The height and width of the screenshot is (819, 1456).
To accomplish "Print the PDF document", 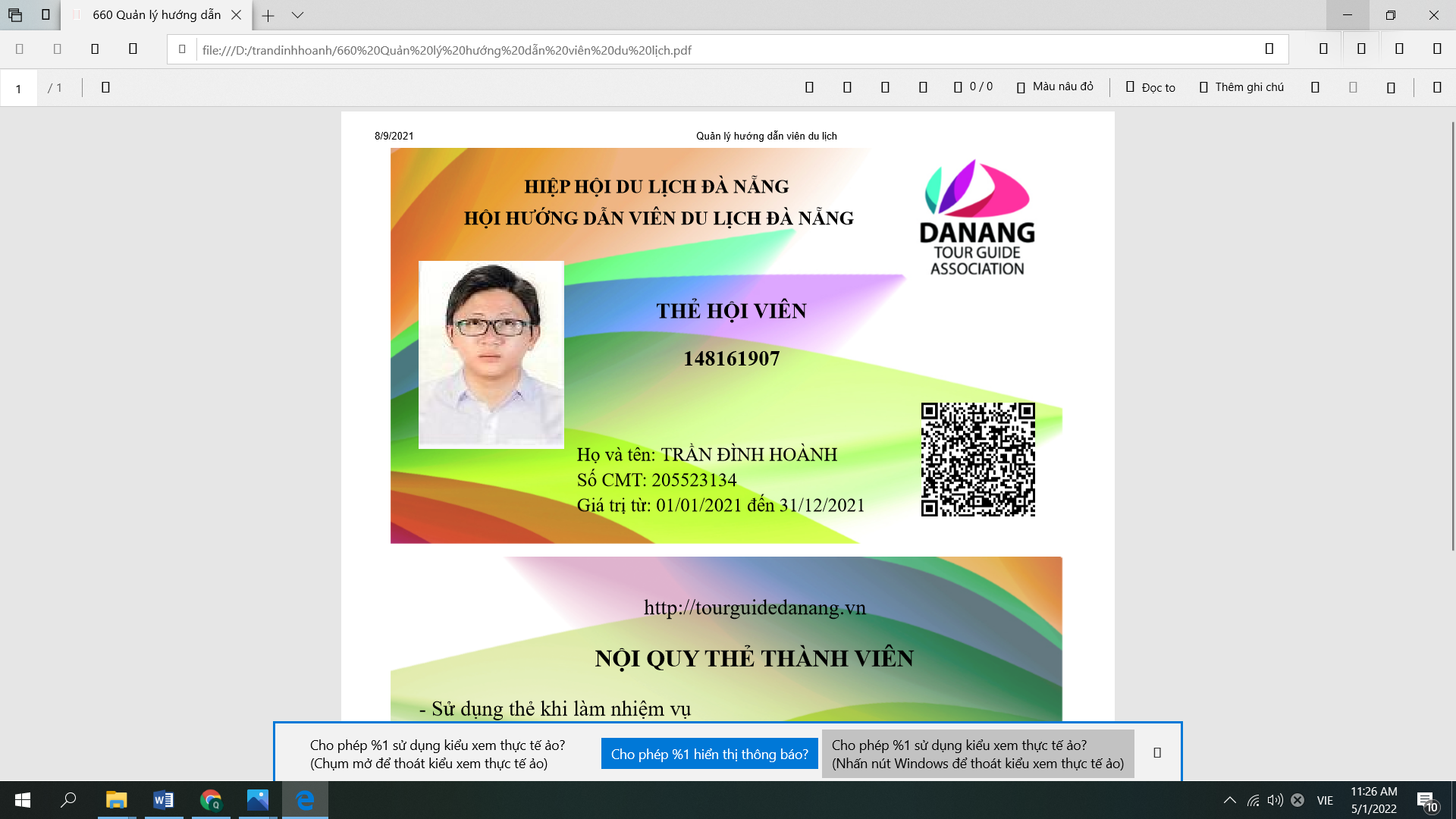I will click(x=1315, y=87).
